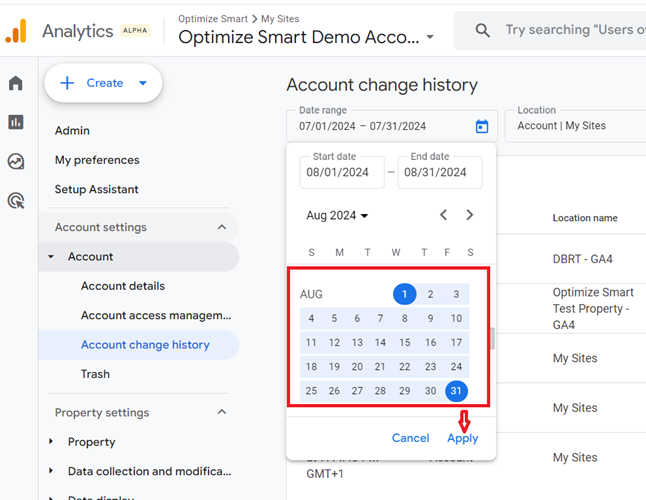The width and height of the screenshot is (646, 500).
Task: Open the Admin menu item
Action: (x=72, y=131)
